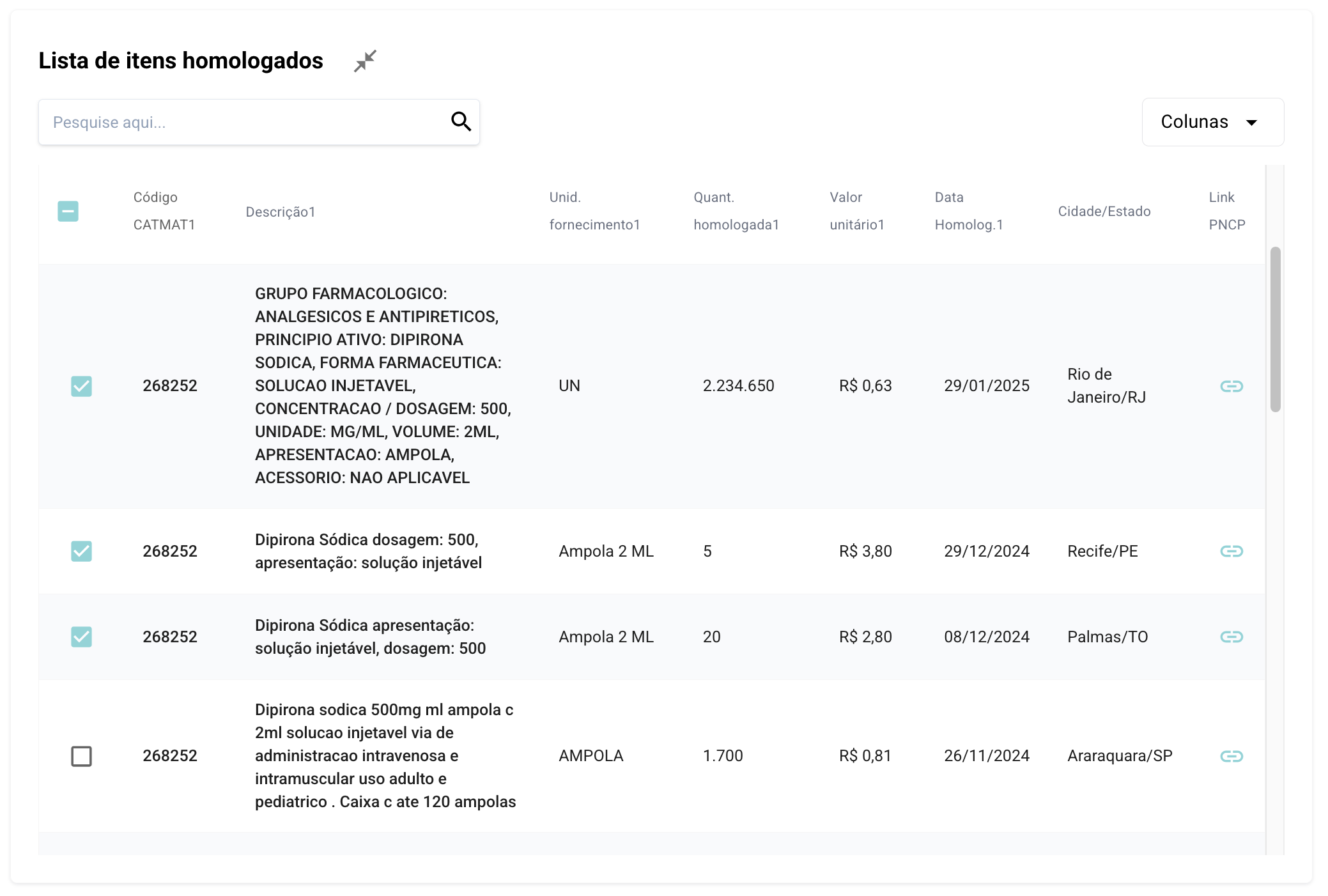
Task: Click the 'AMPOLA' supply unit cell
Action: click(591, 755)
